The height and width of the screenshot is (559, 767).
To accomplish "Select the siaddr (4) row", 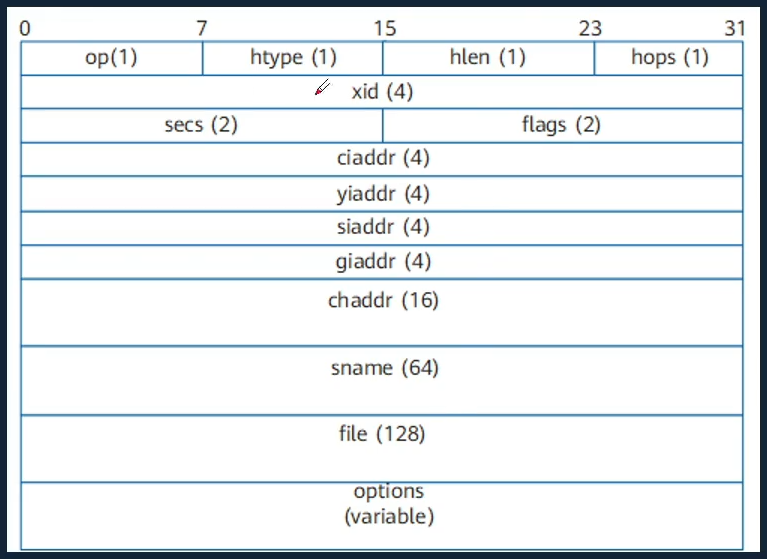I will [x=382, y=228].
